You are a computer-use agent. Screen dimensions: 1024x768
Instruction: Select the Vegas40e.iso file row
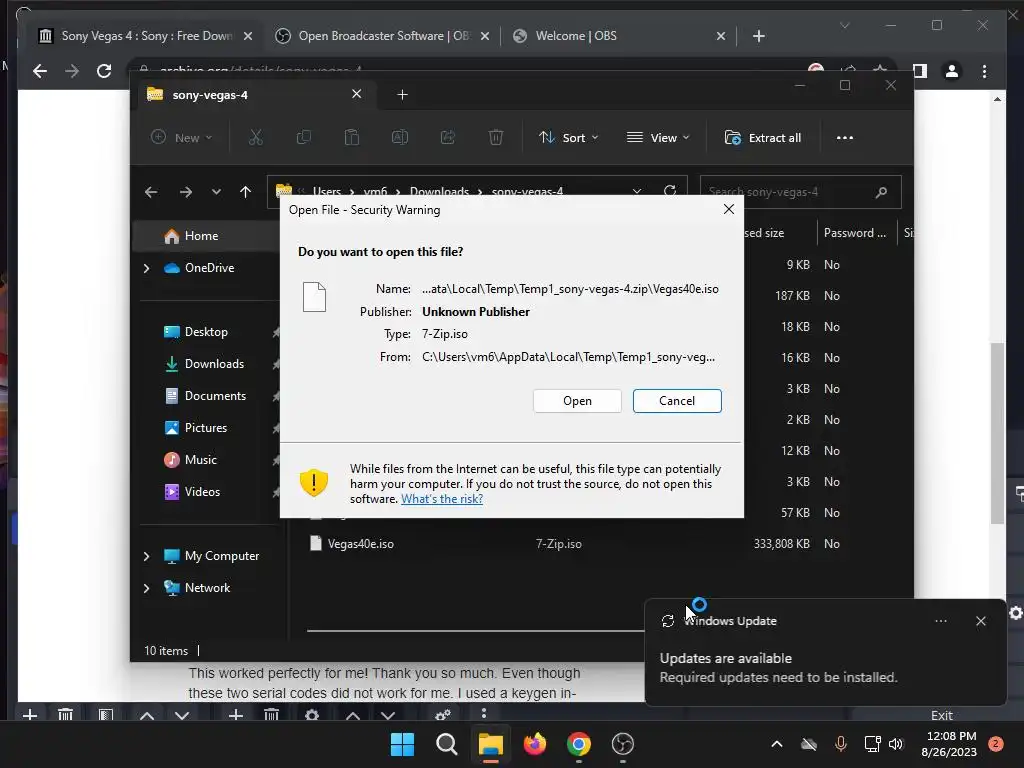coord(575,543)
